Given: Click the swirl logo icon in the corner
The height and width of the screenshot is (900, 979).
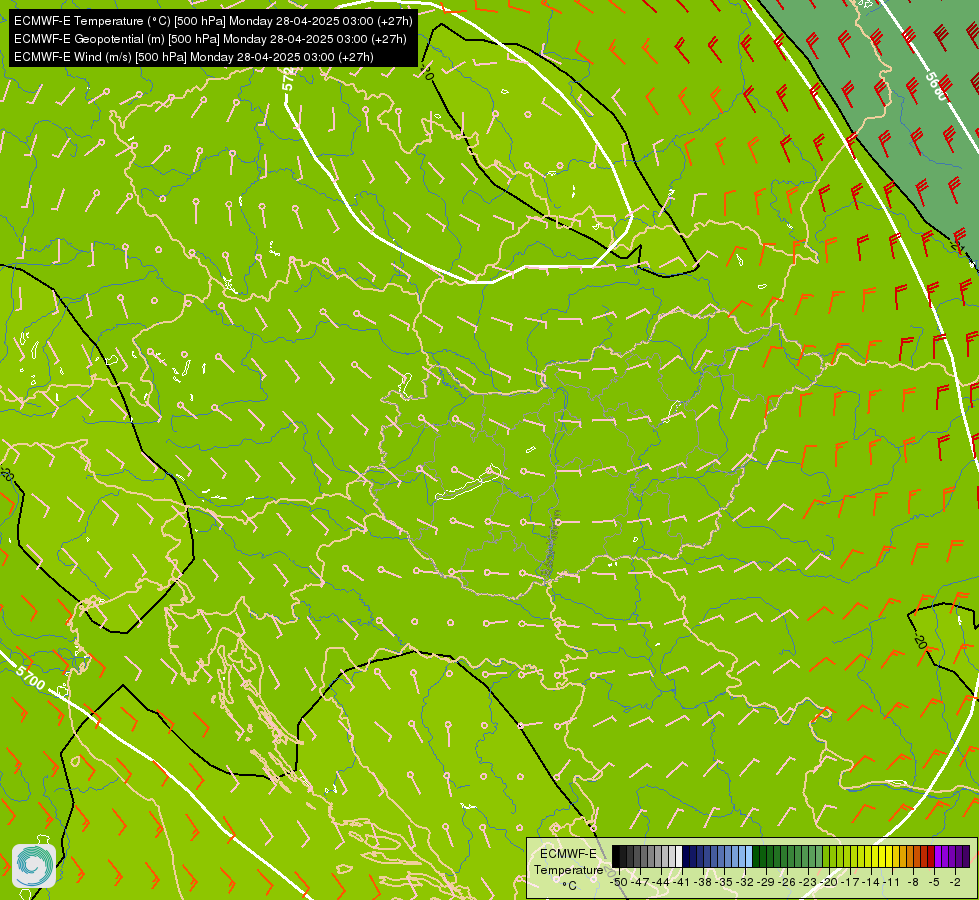Looking at the screenshot, I should click(34, 866).
